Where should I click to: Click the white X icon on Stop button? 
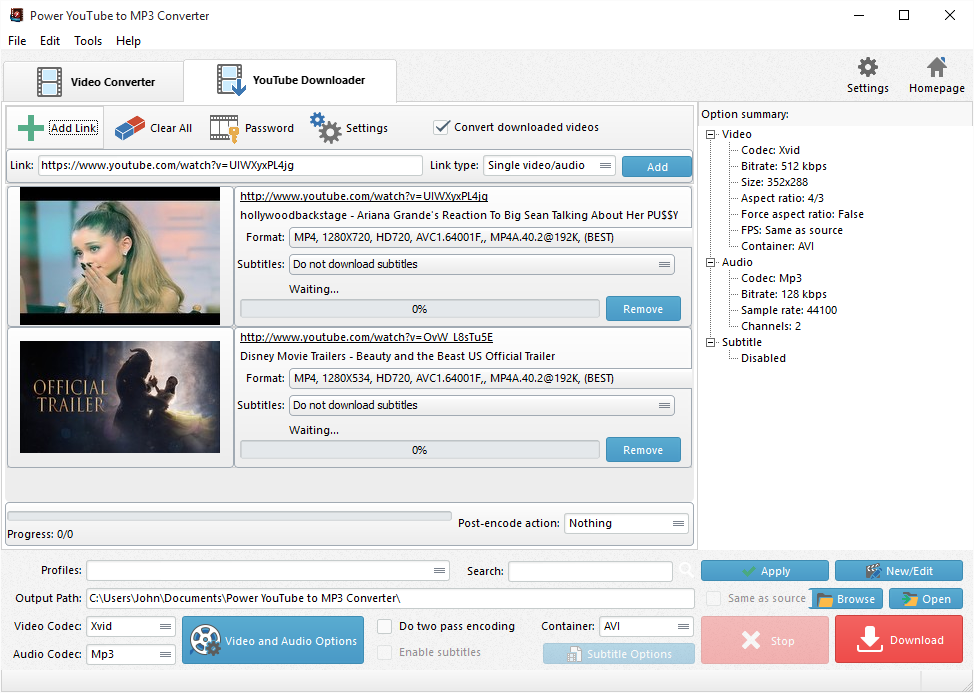(750, 640)
